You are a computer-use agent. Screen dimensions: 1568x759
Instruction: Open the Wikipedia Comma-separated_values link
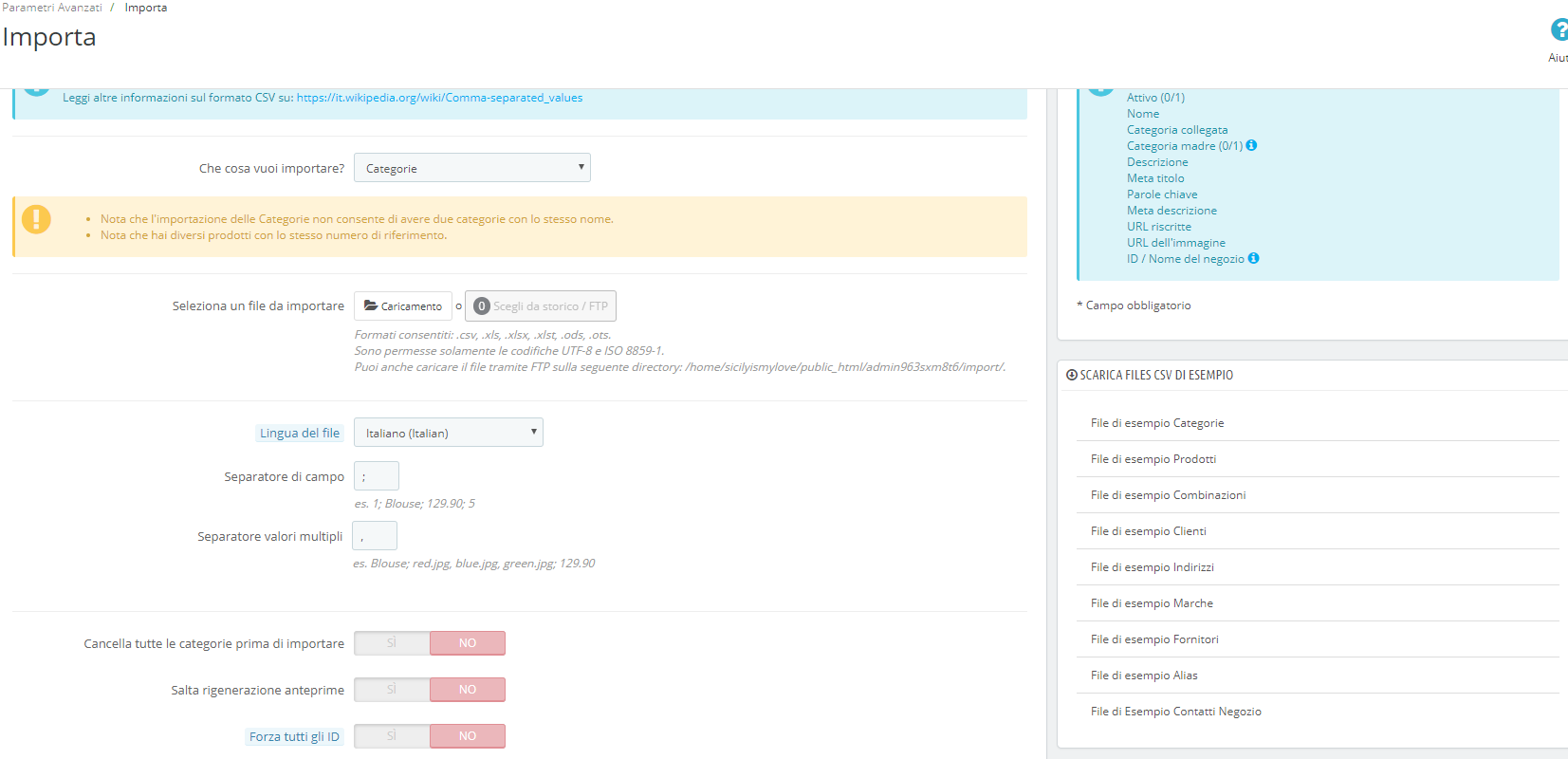point(440,98)
